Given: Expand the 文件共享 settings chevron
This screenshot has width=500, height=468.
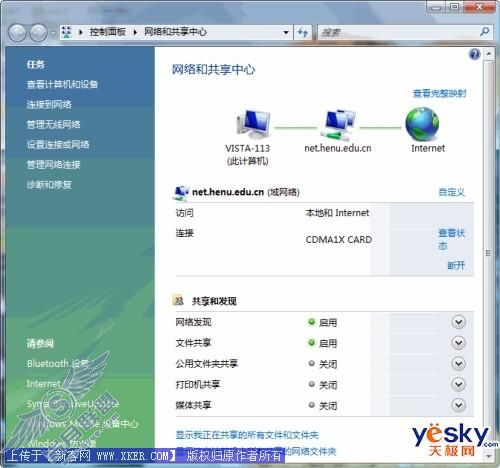Looking at the screenshot, I should [458, 343].
